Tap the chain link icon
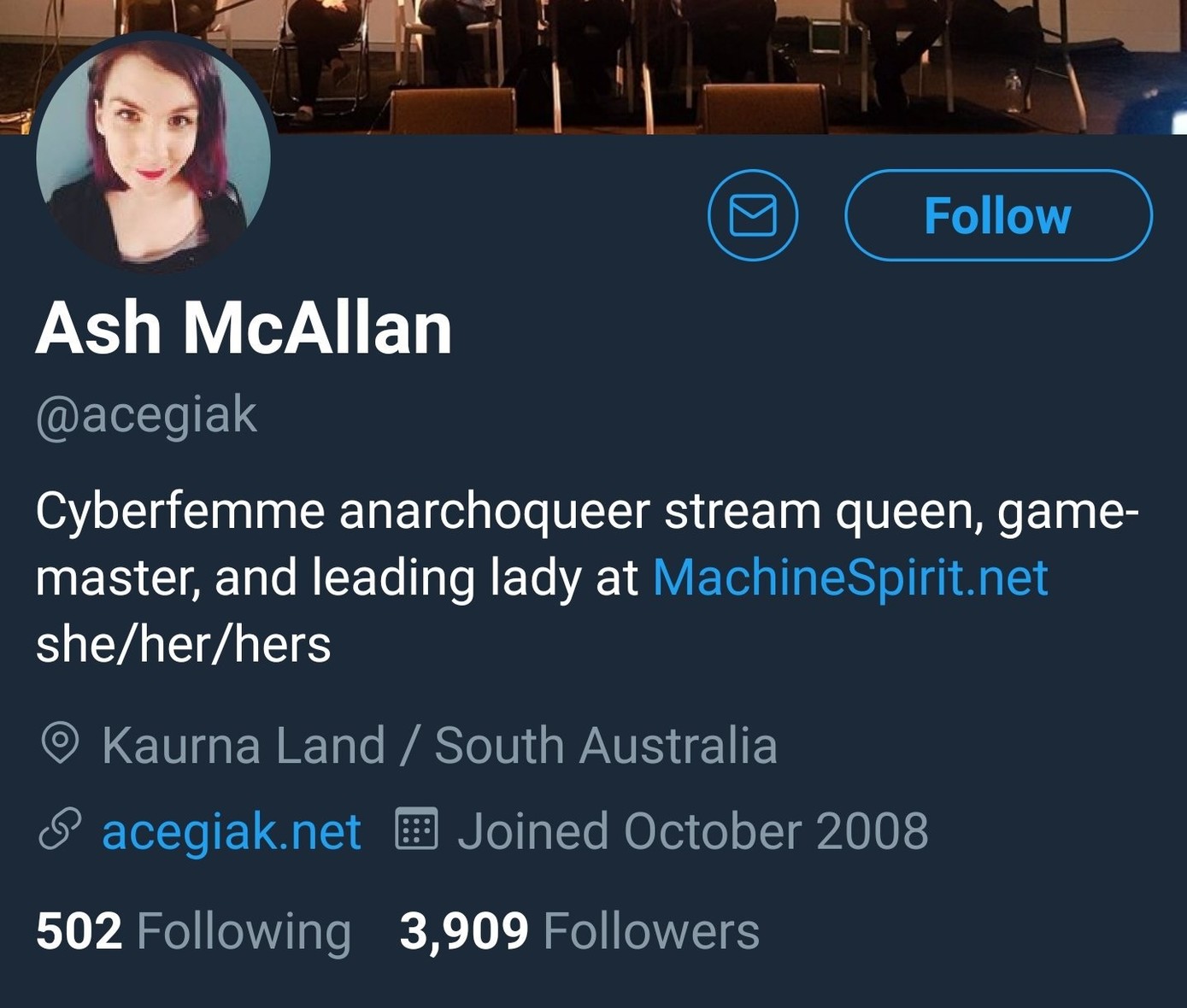The height and width of the screenshot is (1008, 1187). tap(60, 829)
